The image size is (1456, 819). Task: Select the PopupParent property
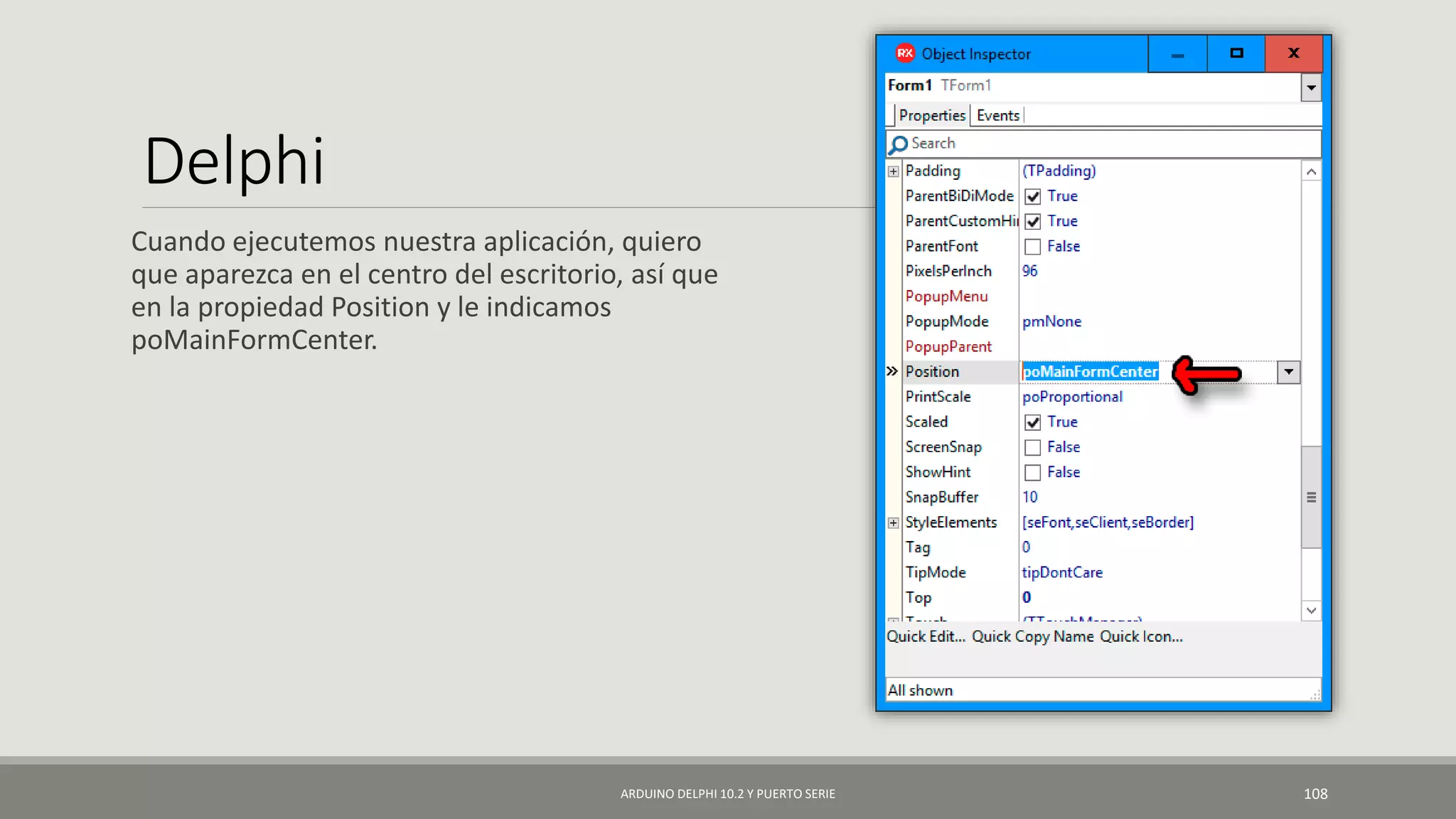coord(948,347)
